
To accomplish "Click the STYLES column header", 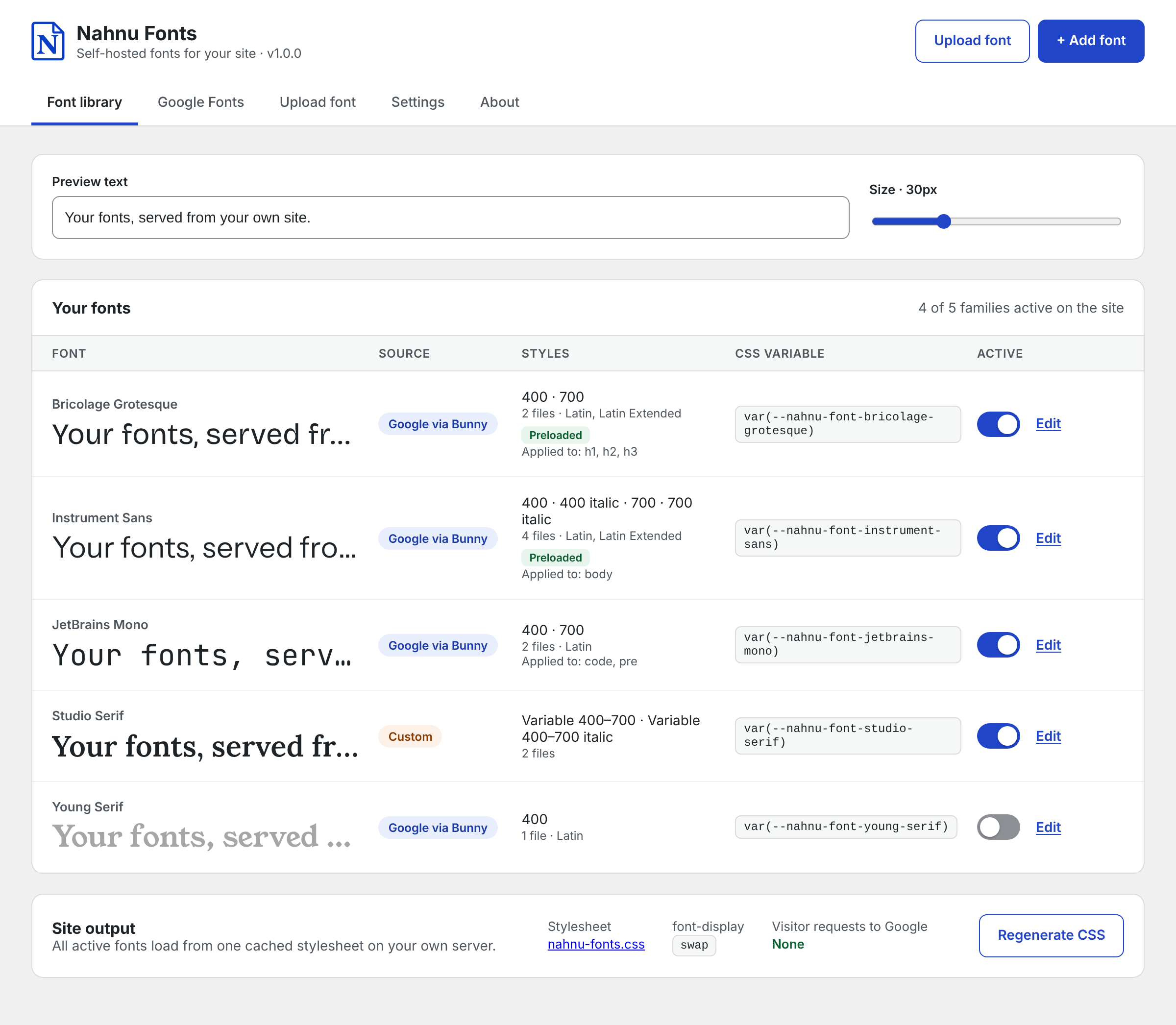I will (x=545, y=353).
